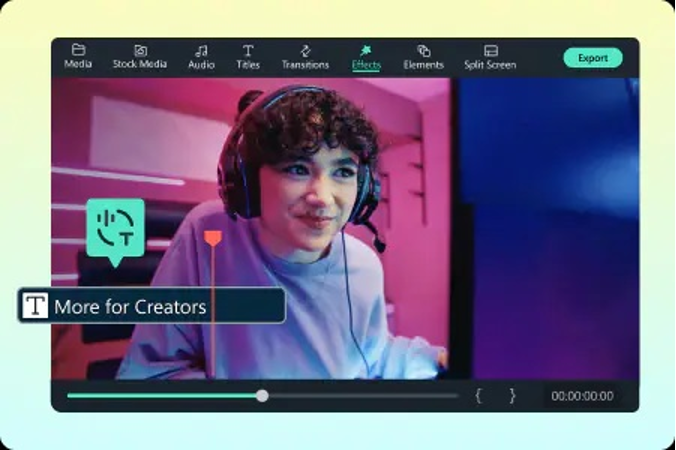Click the unplayed gray section of progress bar
This screenshot has height=450, width=676.
[x=360, y=396]
